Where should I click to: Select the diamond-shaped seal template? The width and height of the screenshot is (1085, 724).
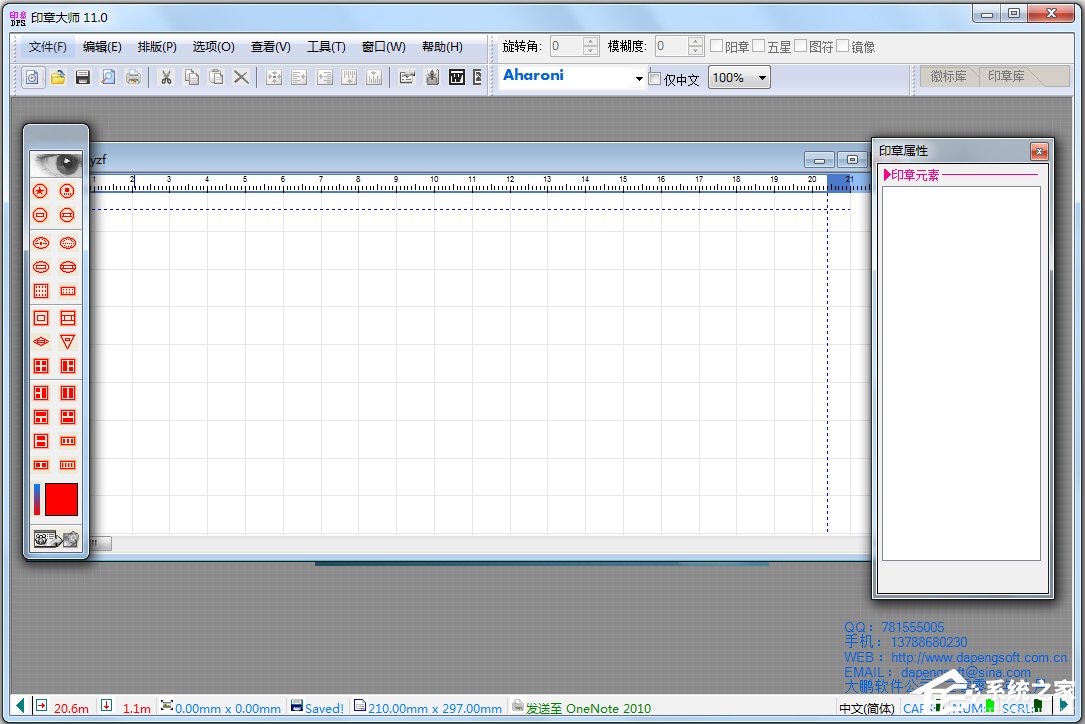tap(41, 341)
